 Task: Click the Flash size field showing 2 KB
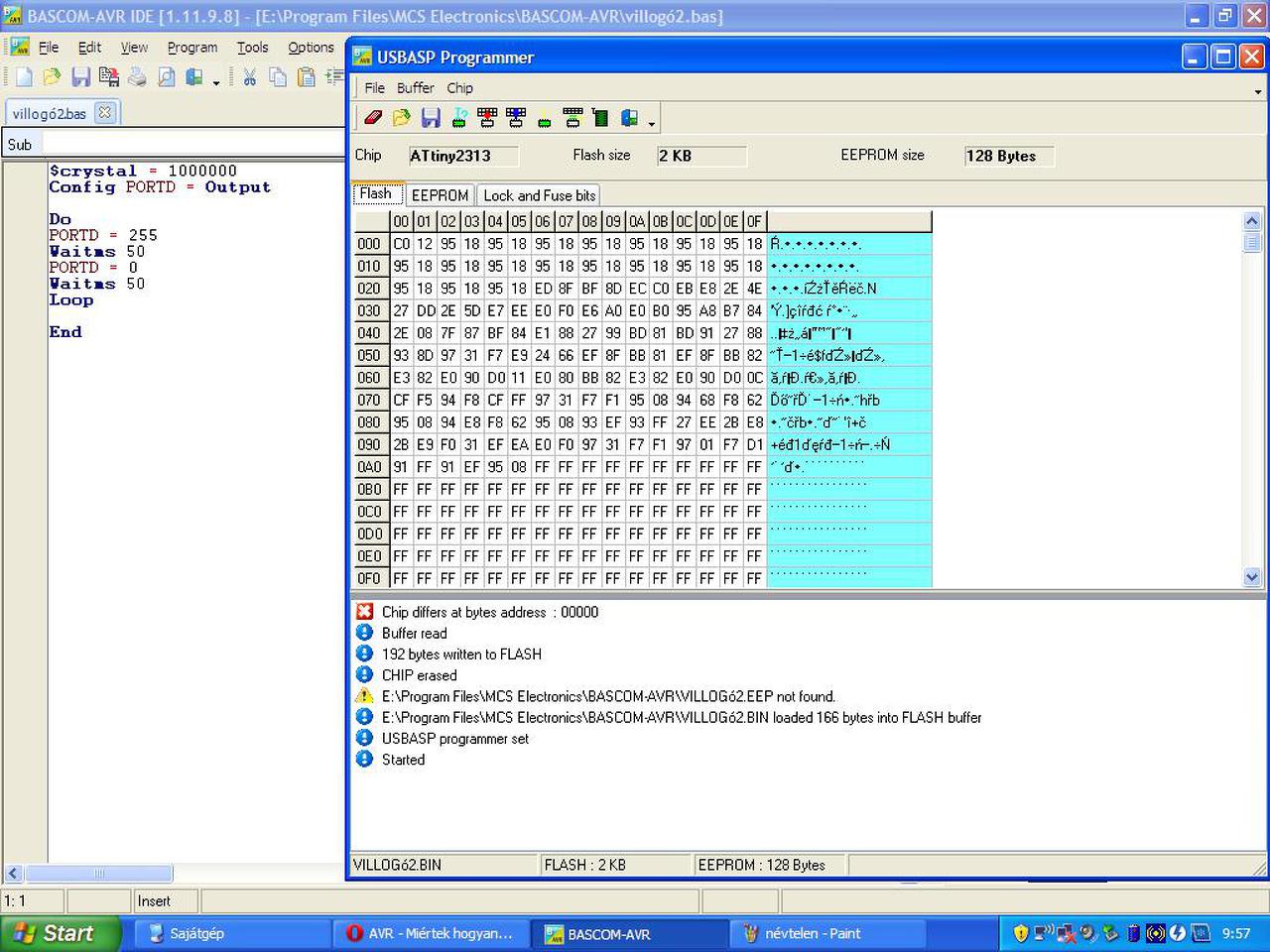(x=701, y=156)
